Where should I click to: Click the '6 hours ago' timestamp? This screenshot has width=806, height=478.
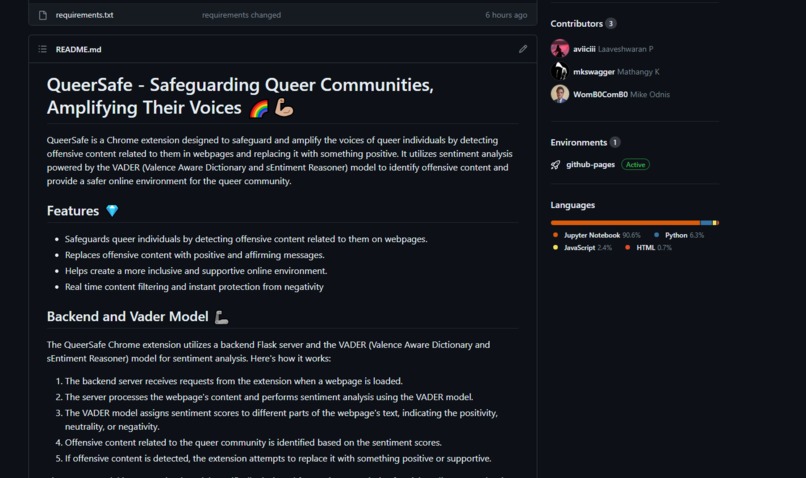pyautogui.click(x=506, y=15)
